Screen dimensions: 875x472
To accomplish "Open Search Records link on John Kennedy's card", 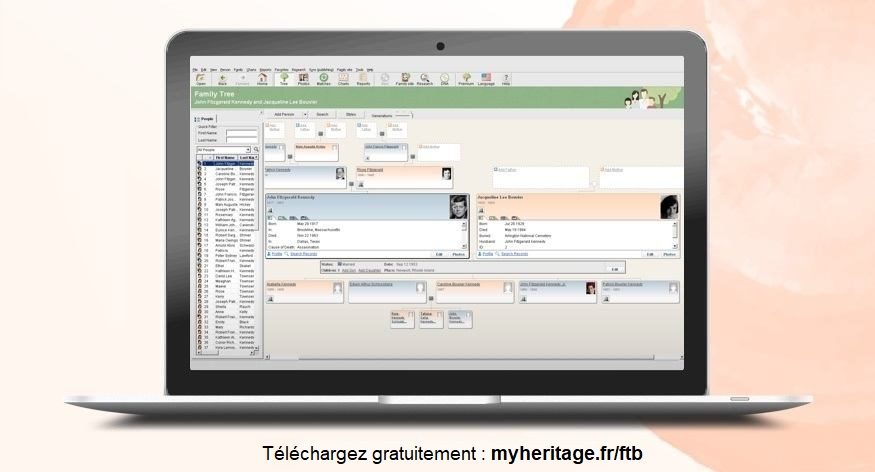I will [304, 254].
